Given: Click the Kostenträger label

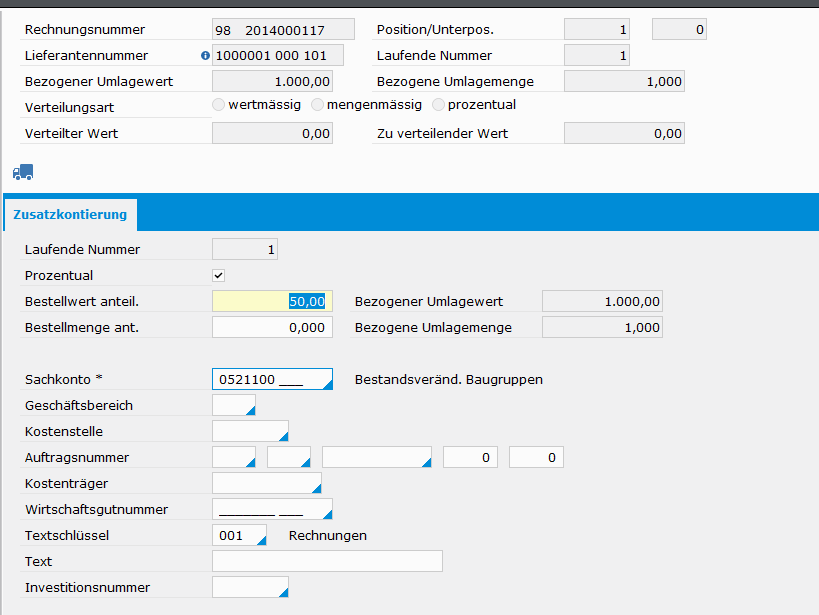Looking at the screenshot, I should [x=66, y=483].
